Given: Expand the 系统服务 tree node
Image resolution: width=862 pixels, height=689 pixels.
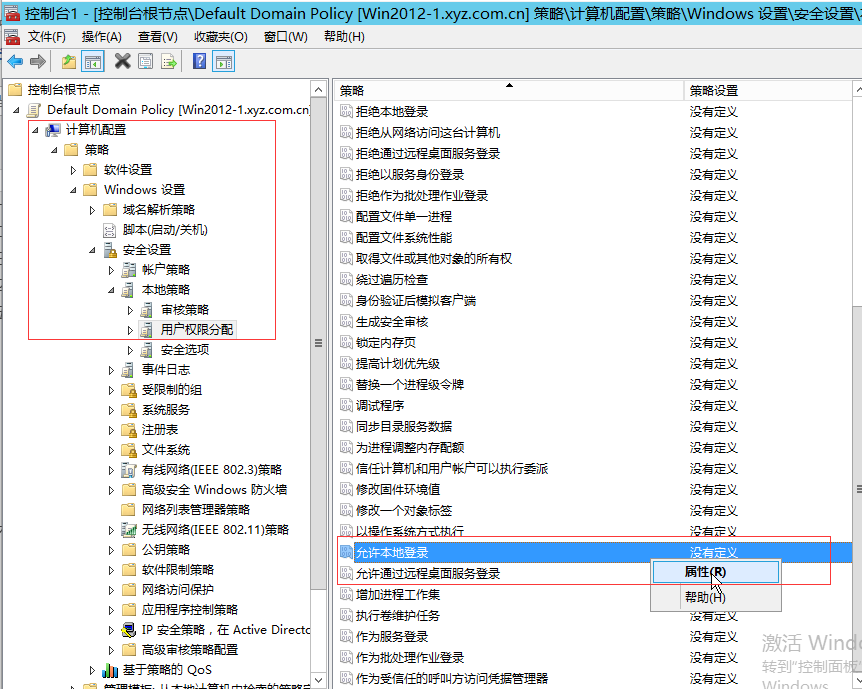Looking at the screenshot, I should click(x=111, y=410).
